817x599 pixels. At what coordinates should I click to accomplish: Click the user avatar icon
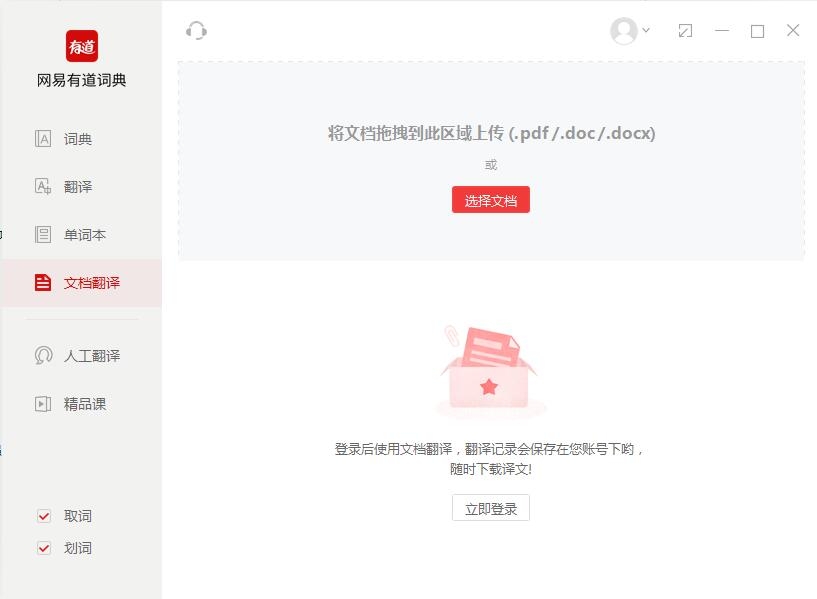pos(624,31)
